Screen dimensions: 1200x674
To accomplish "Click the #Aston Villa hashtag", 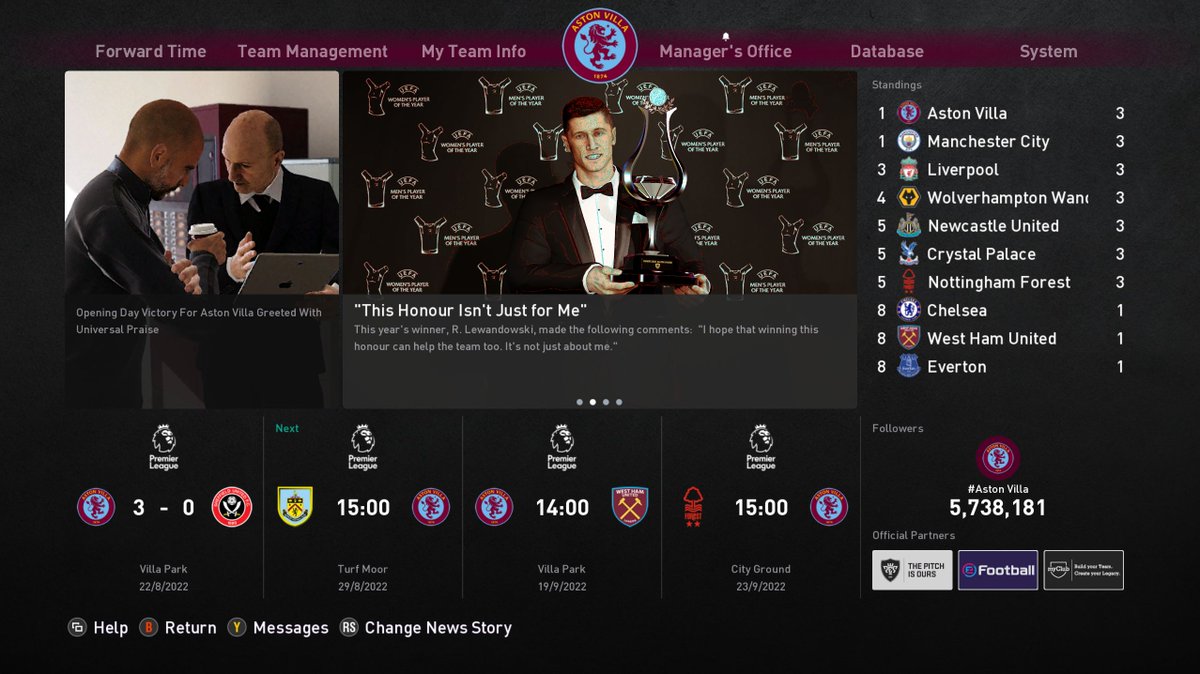I will pyautogui.click(x=998, y=489).
